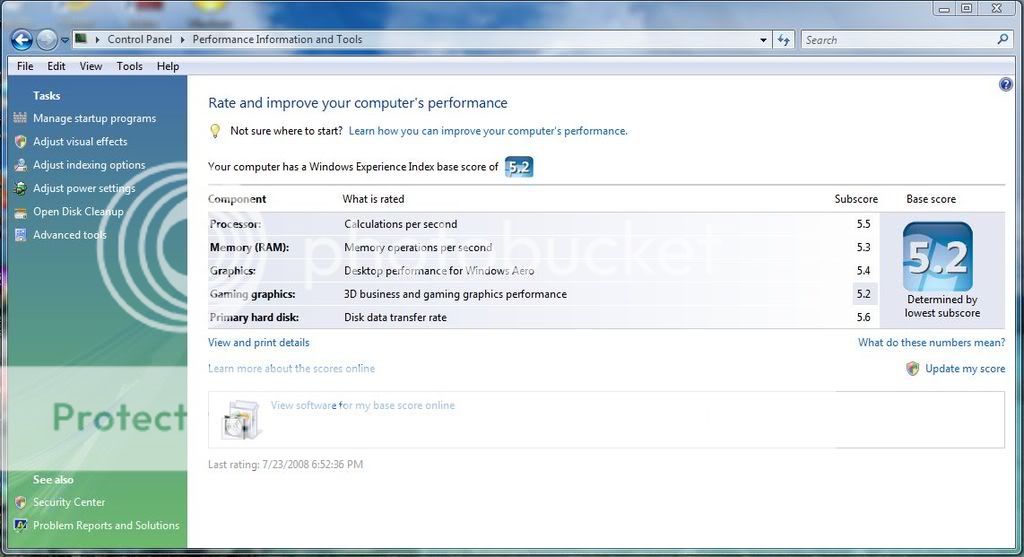Image resolution: width=1024 pixels, height=557 pixels.
Task: Click the Base score column header
Action: [x=931, y=199]
